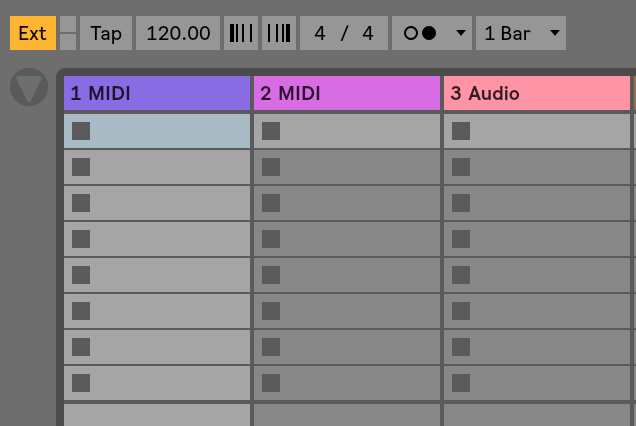Click the round triangle browser toggle
This screenshot has height=426, width=636.
tap(29, 87)
